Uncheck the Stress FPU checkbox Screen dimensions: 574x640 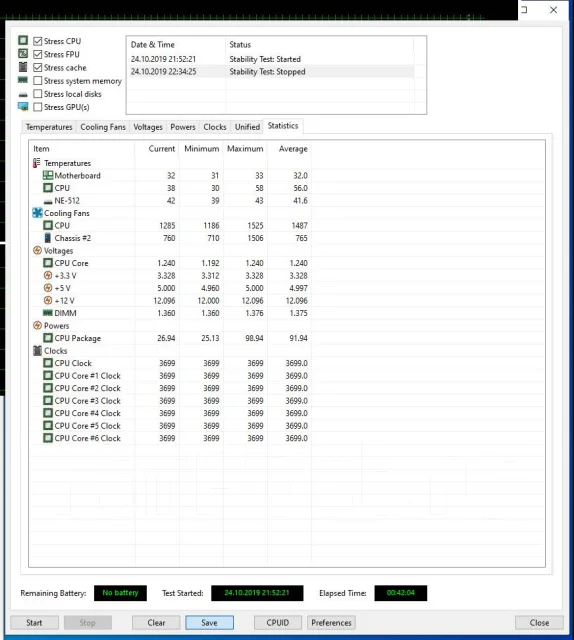tap(38, 54)
